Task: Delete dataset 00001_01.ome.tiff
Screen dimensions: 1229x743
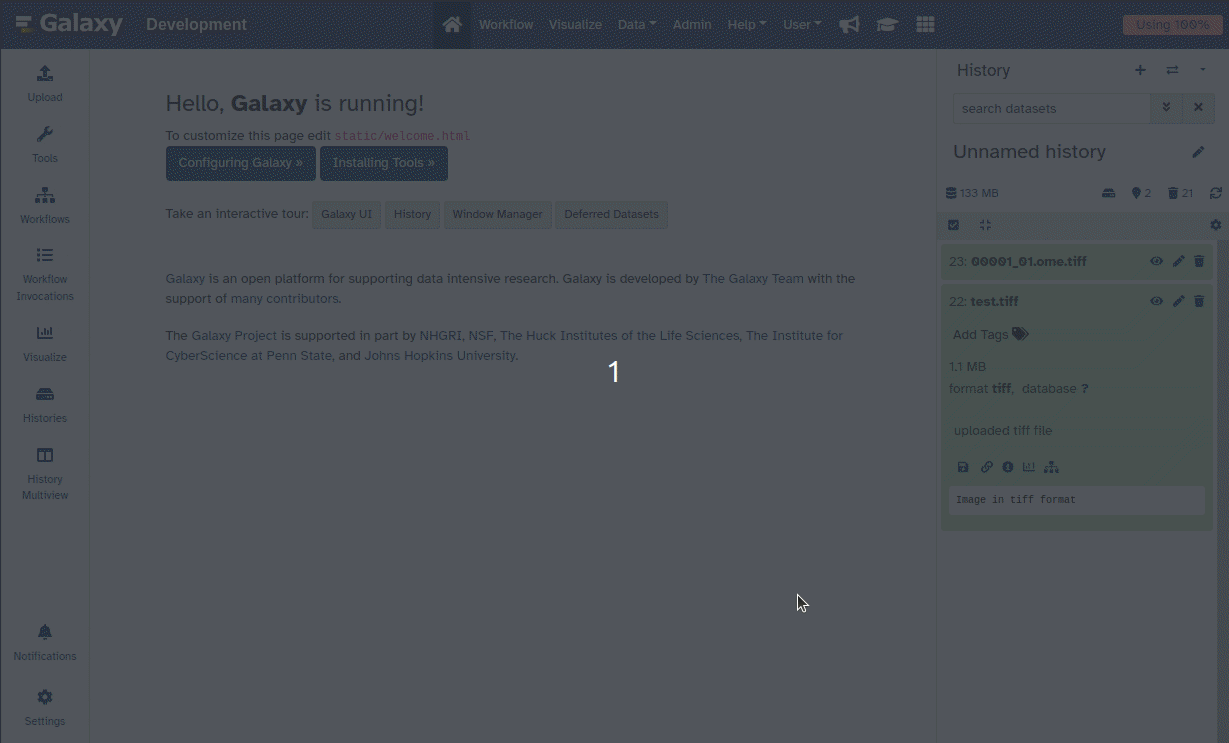Action: pyautogui.click(x=1199, y=261)
